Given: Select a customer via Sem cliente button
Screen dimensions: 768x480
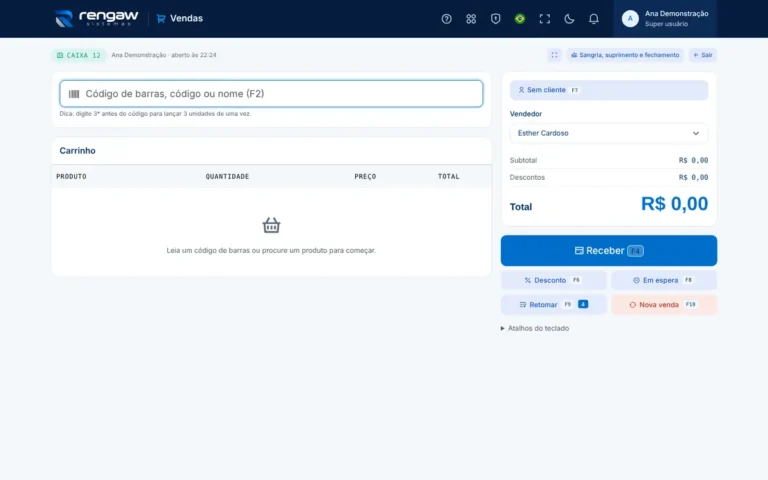Looking at the screenshot, I should 608,90.
